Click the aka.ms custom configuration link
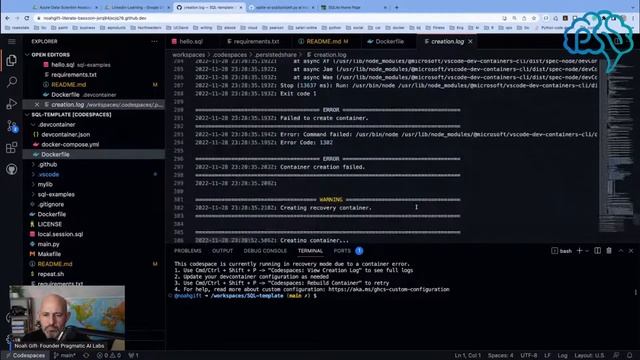This screenshot has width=640, height=360. 389,289
